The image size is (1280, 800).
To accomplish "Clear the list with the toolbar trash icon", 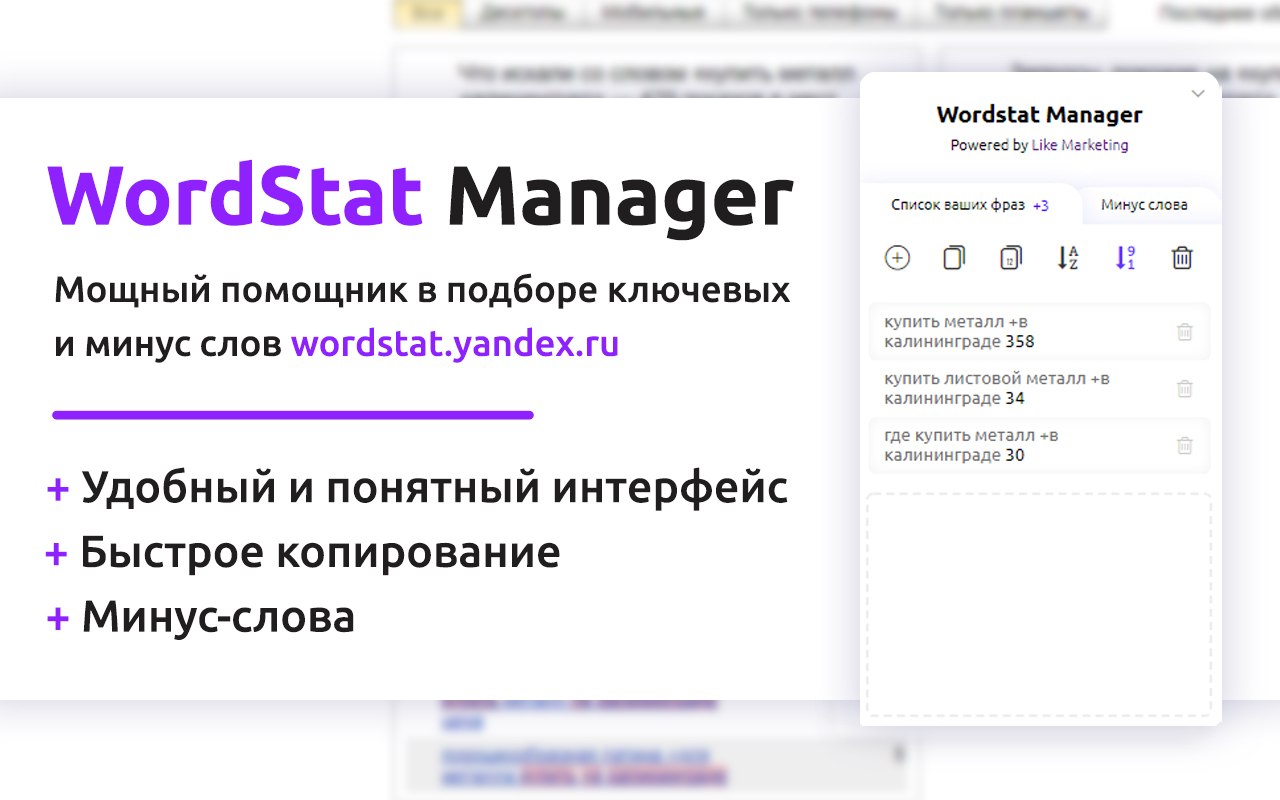I will (1182, 258).
